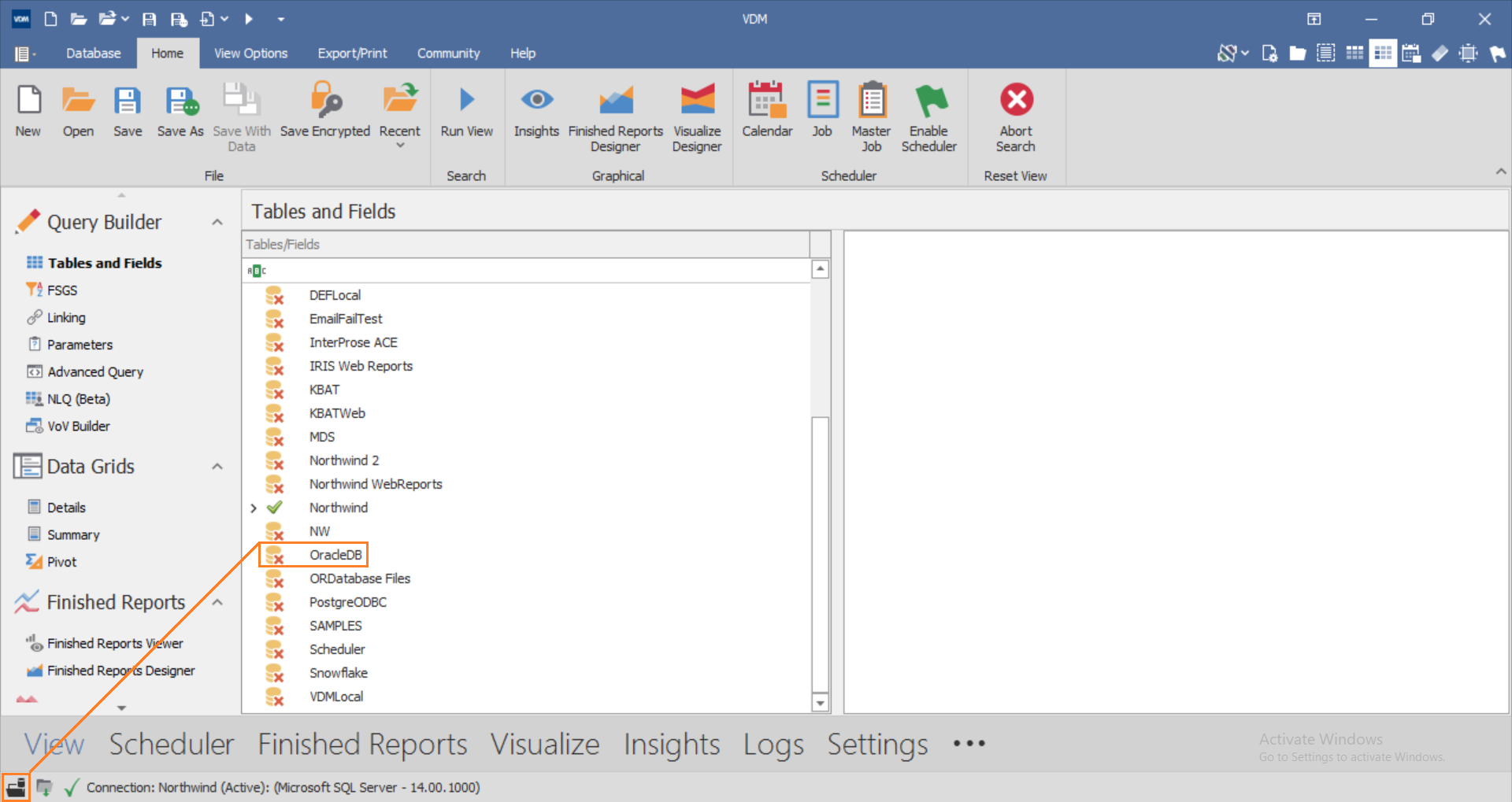1512x802 pixels.
Task: Click the white flag icon at top right
Action: point(1497,54)
